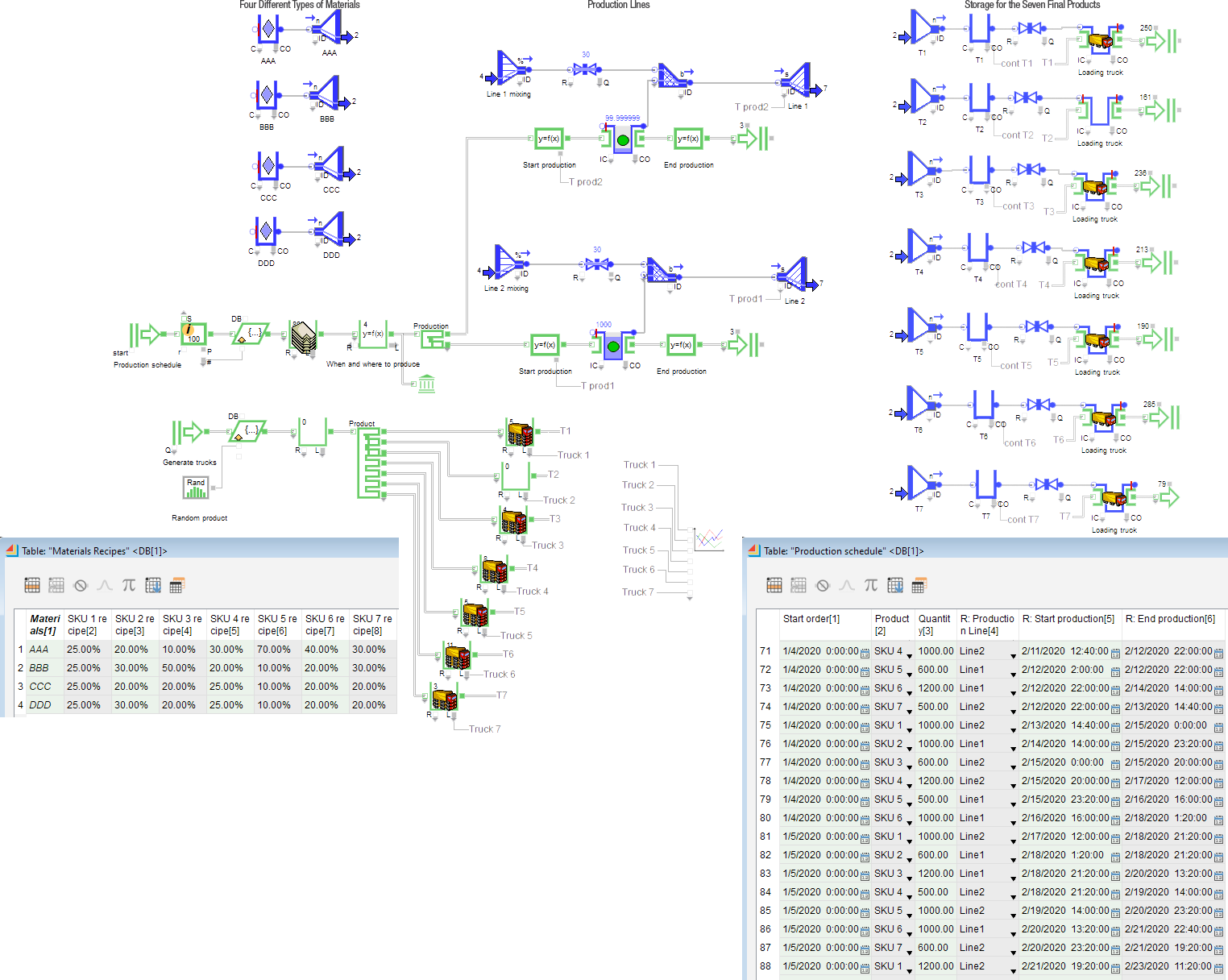This screenshot has width=1228, height=980.
Task: Click the Quantity cell 1200.00 in row 73
Action: click(936, 688)
